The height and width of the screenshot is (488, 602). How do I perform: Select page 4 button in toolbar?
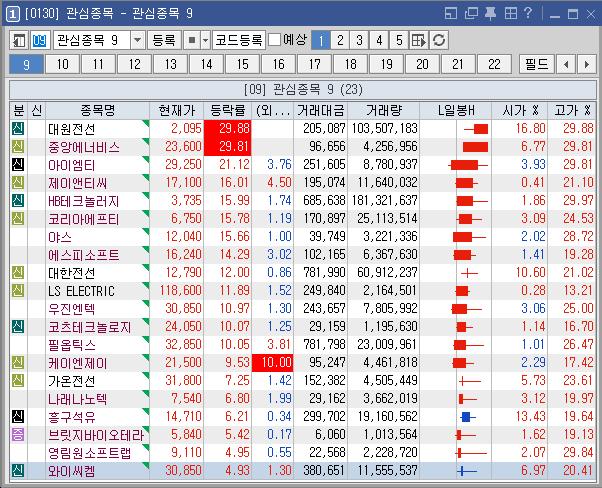(379, 40)
